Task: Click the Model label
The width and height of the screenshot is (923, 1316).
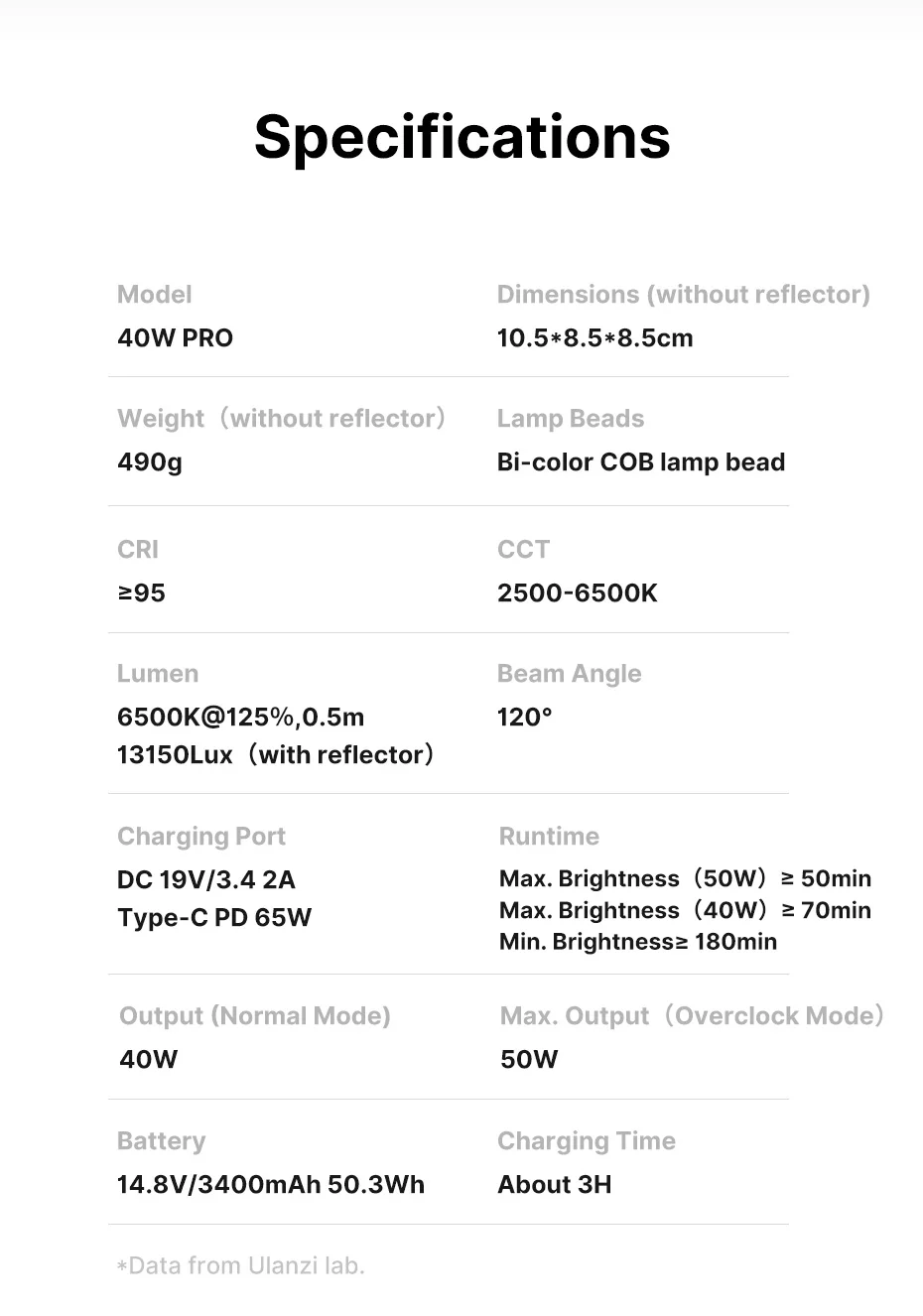Action: pos(155,295)
